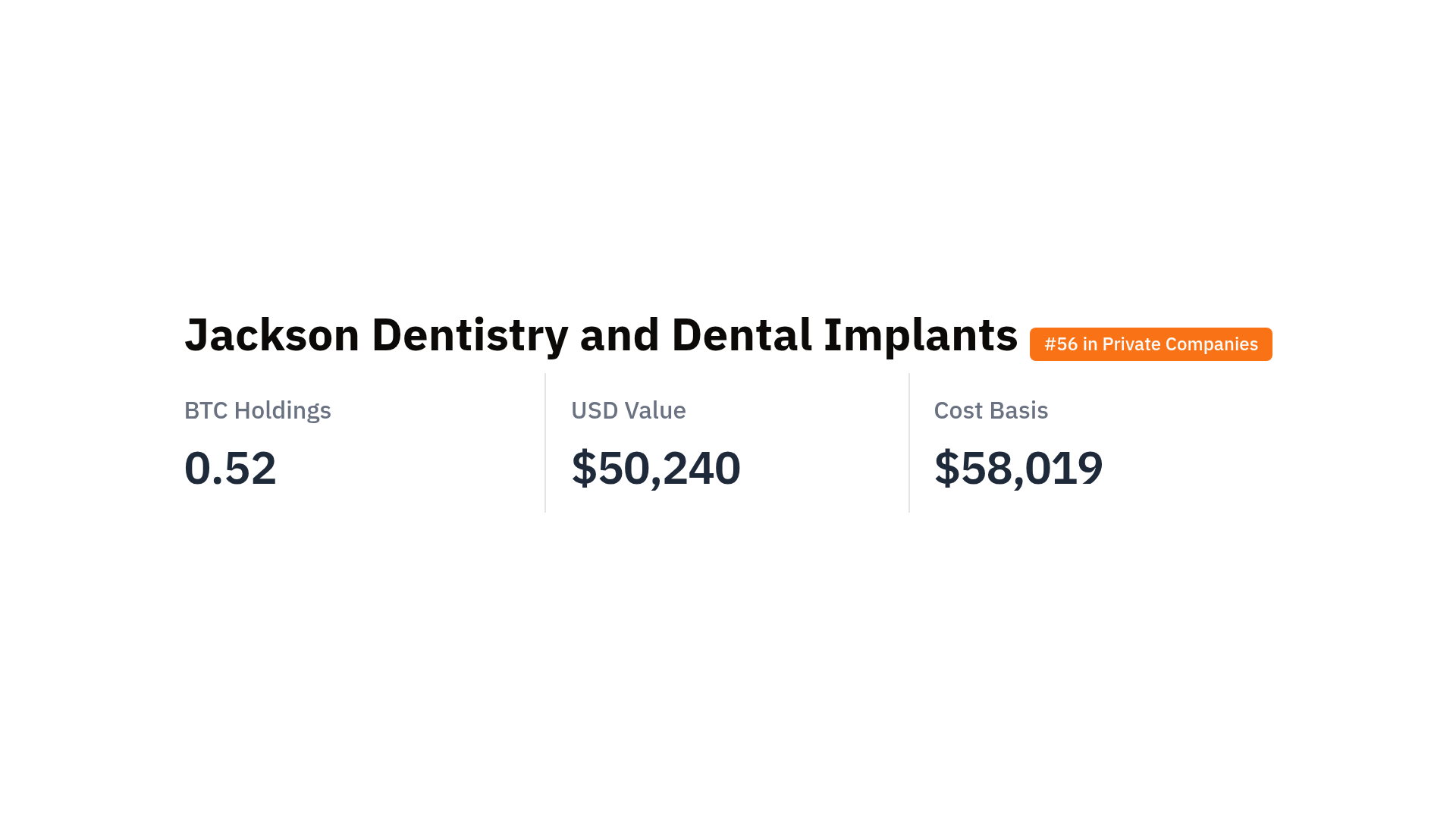This screenshot has height=819, width=1456.
Task: Click the word "and" in the heading
Action: coord(620,335)
